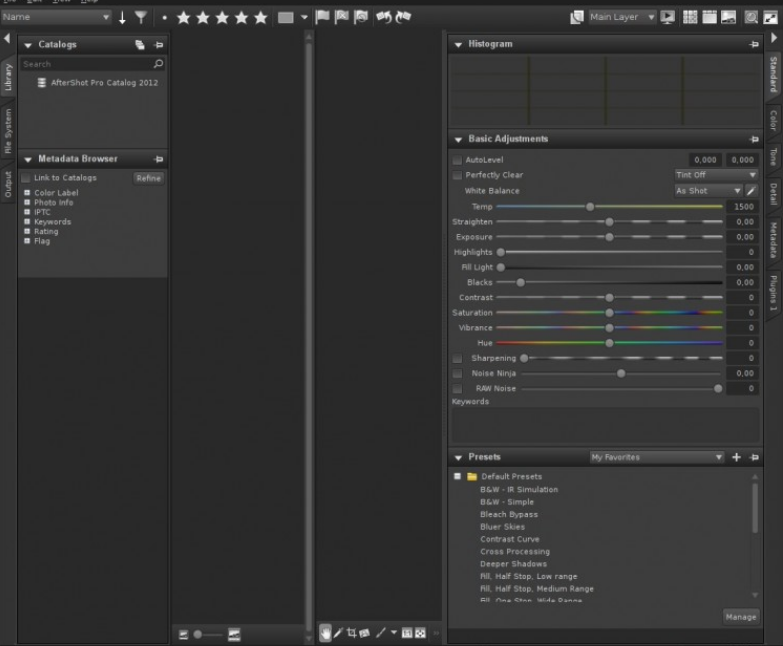This screenshot has height=646, width=783.
Task: Click the Saturation slider handle
Action: [609, 313]
